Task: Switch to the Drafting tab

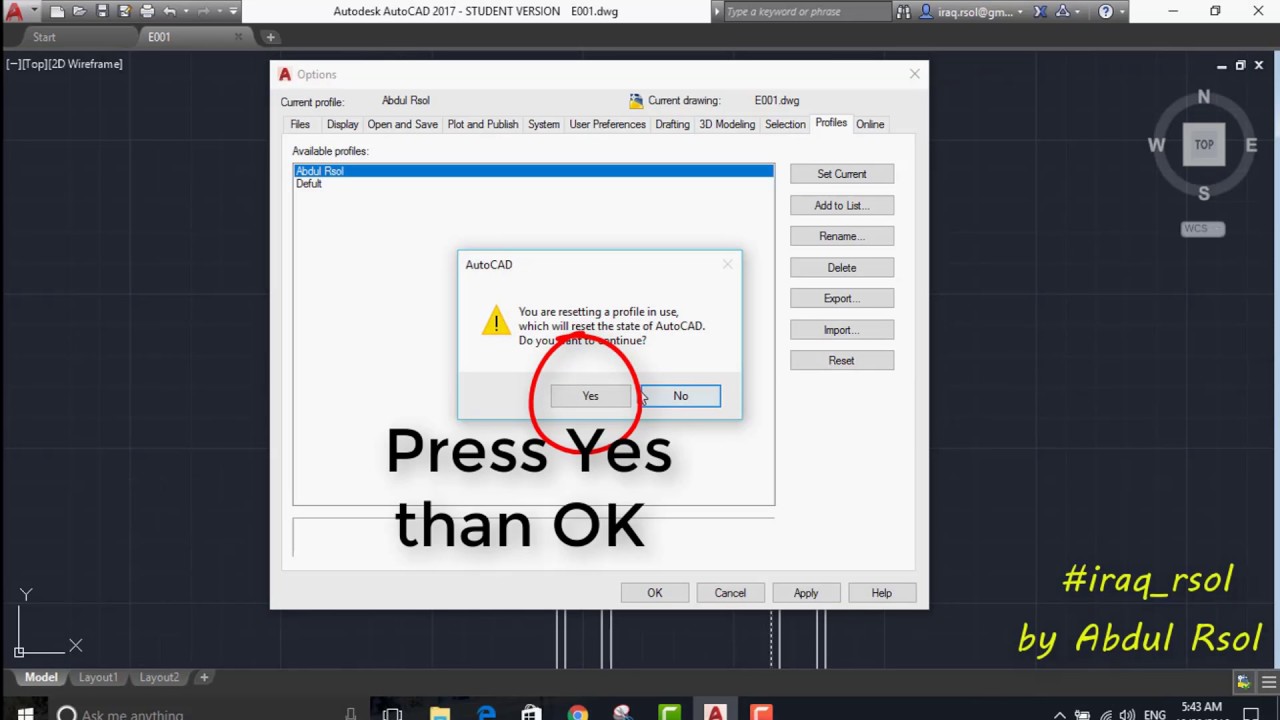Action: (672, 124)
